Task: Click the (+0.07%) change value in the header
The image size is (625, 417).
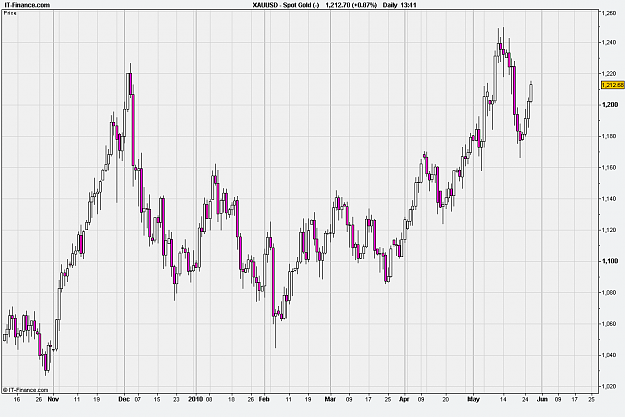Action: pyautogui.click(x=364, y=5)
